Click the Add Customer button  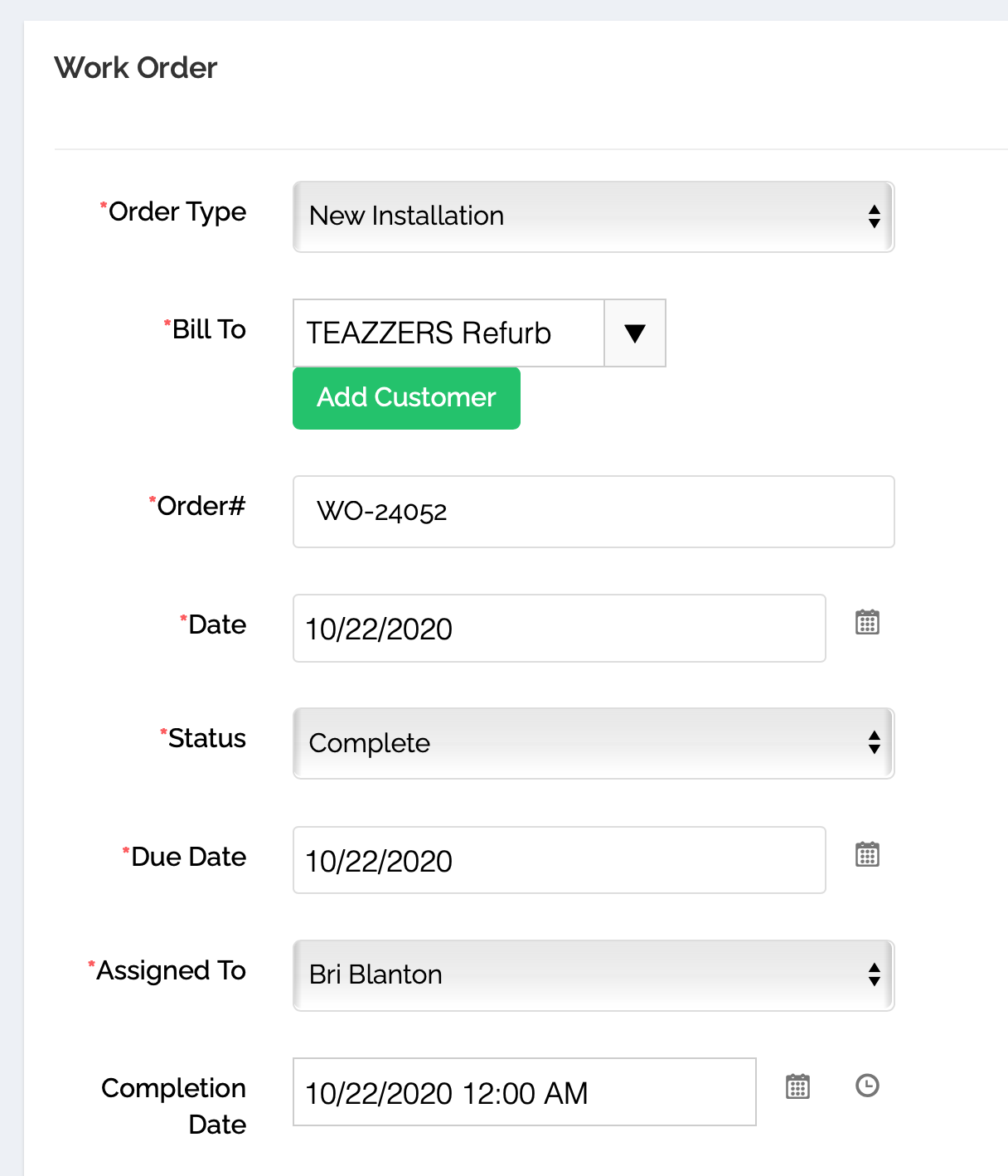pyautogui.click(x=406, y=398)
